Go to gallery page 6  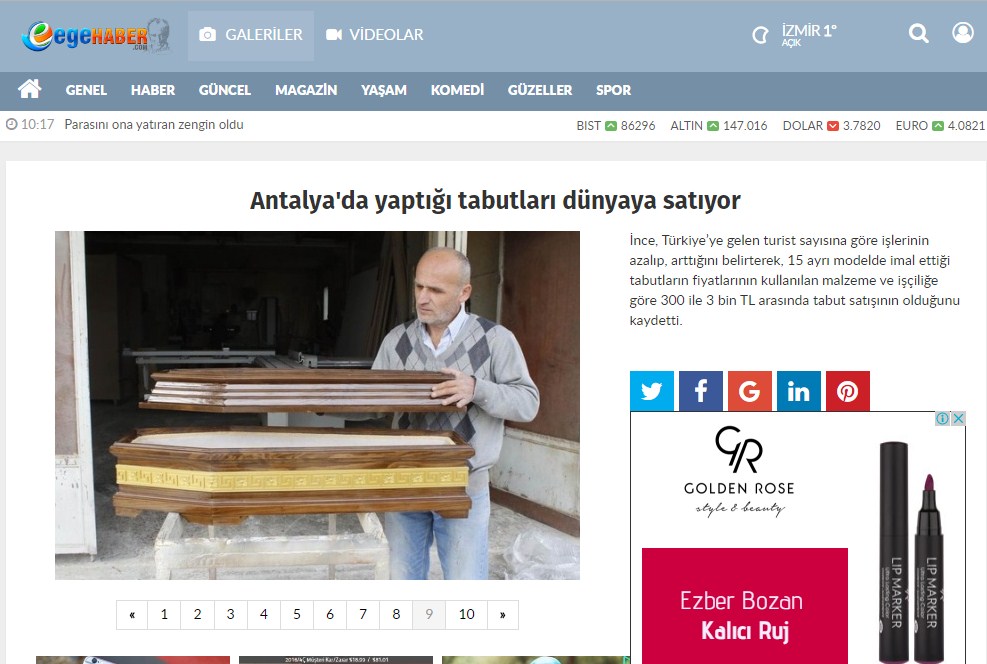330,615
